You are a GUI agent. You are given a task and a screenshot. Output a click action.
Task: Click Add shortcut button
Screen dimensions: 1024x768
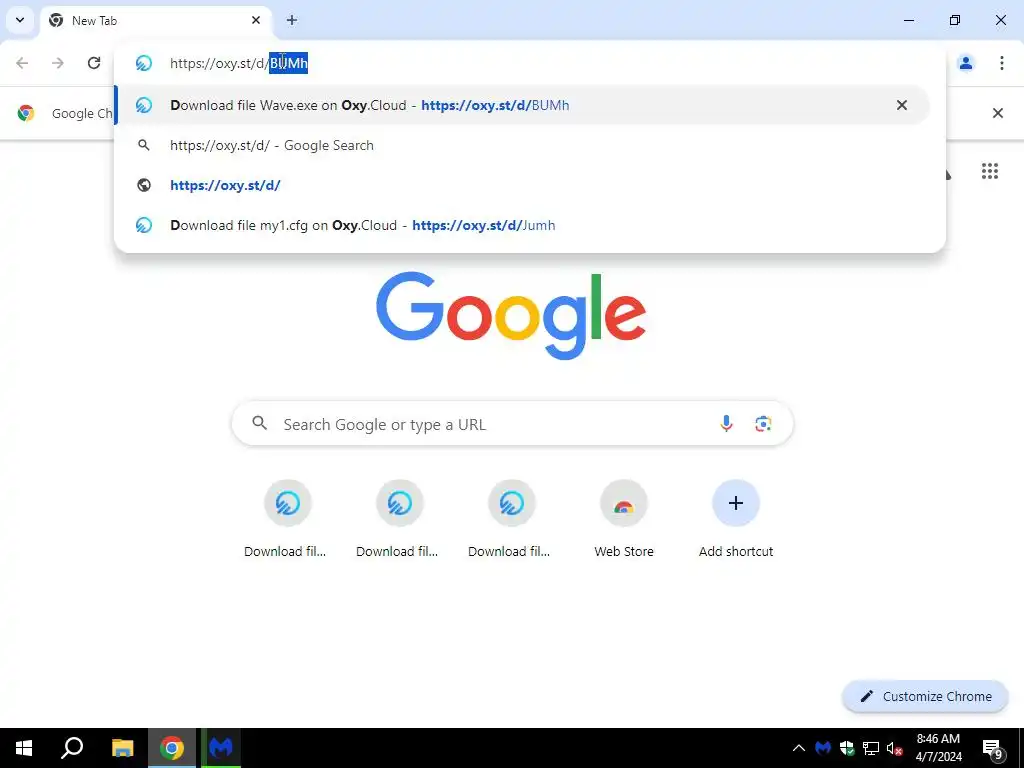[735, 519]
